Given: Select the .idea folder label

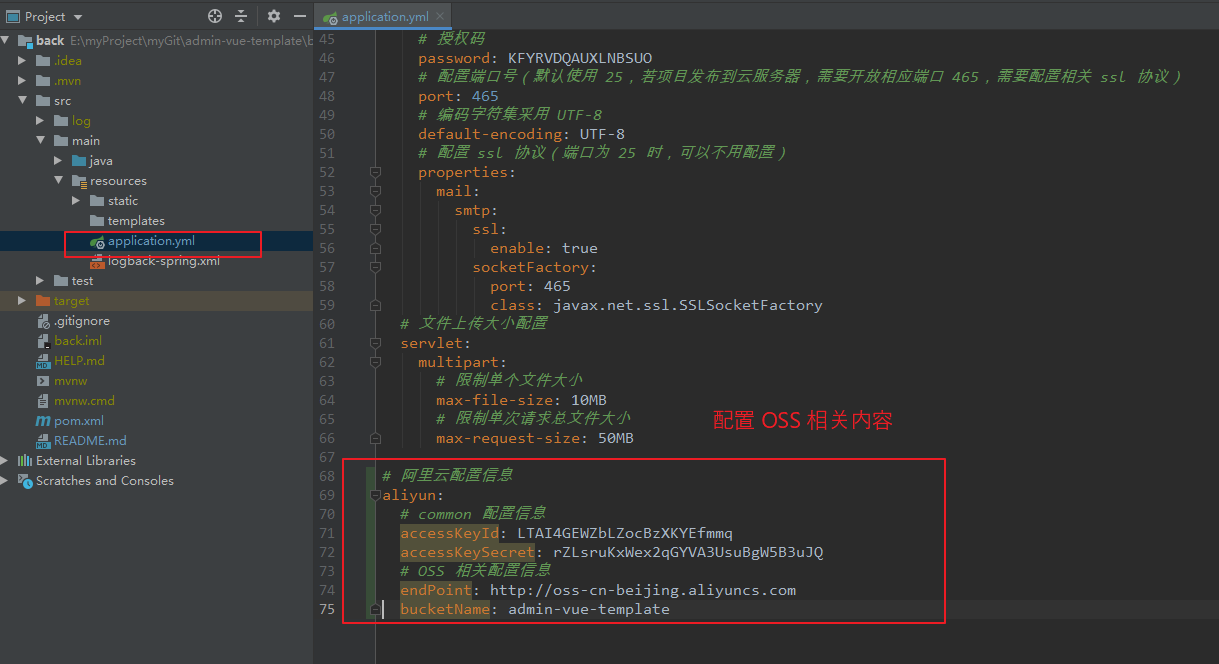Looking at the screenshot, I should pyautogui.click(x=68, y=61).
